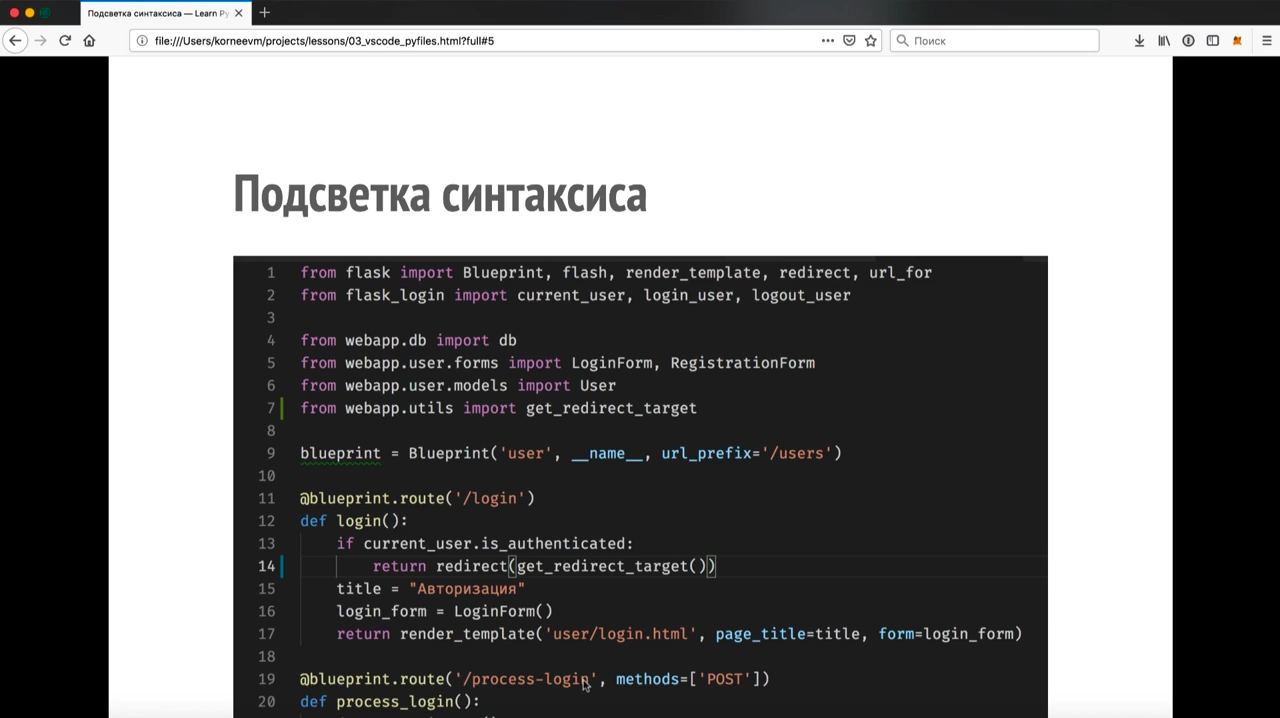Image resolution: width=1280 pixels, height=718 pixels.
Task: Click code line 14 with redirect call
Action: (x=544, y=566)
